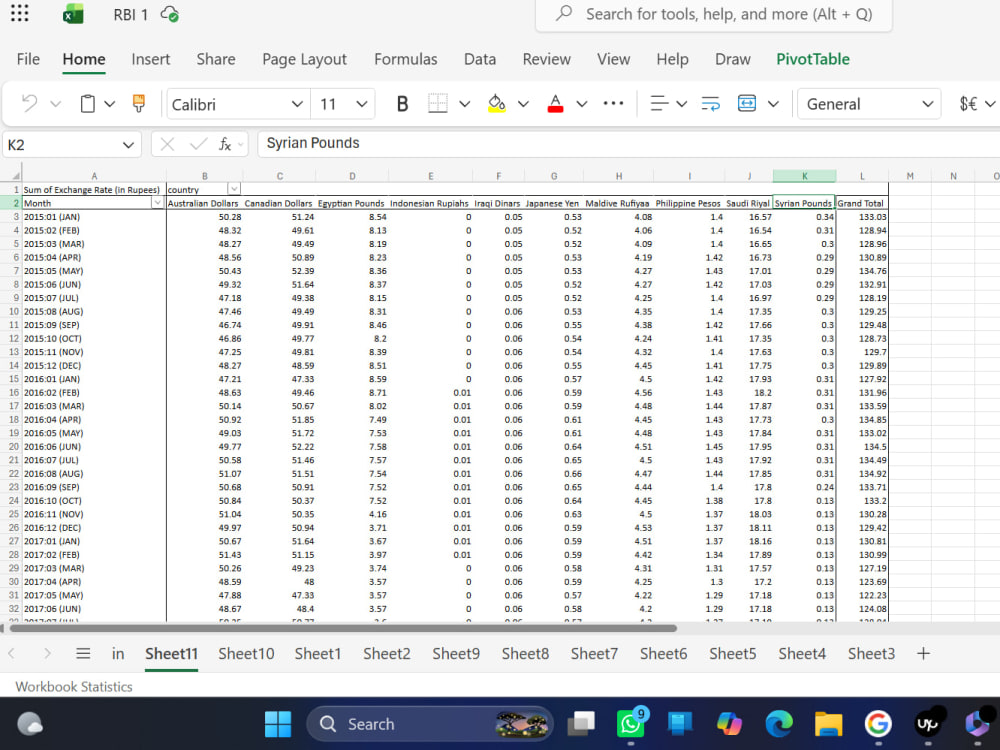Viewport: 1000px width, 750px height.
Task: Apply red font color
Action: pyautogui.click(x=555, y=103)
